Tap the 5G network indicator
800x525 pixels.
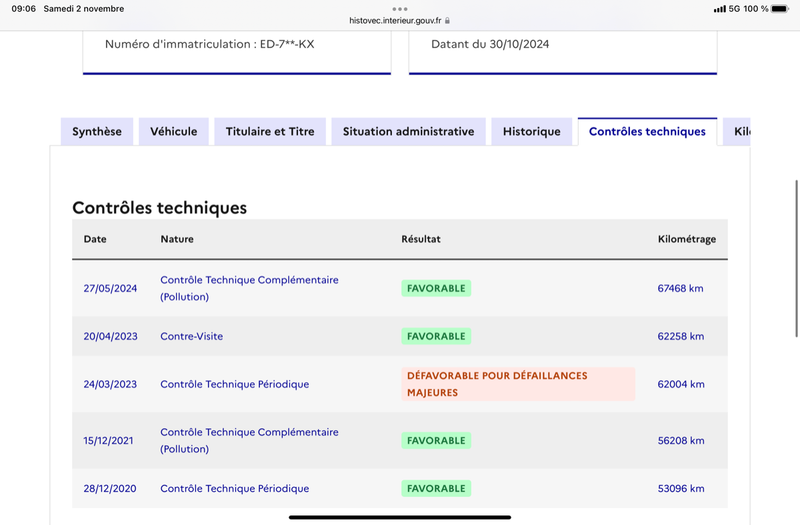click(x=734, y=9)
